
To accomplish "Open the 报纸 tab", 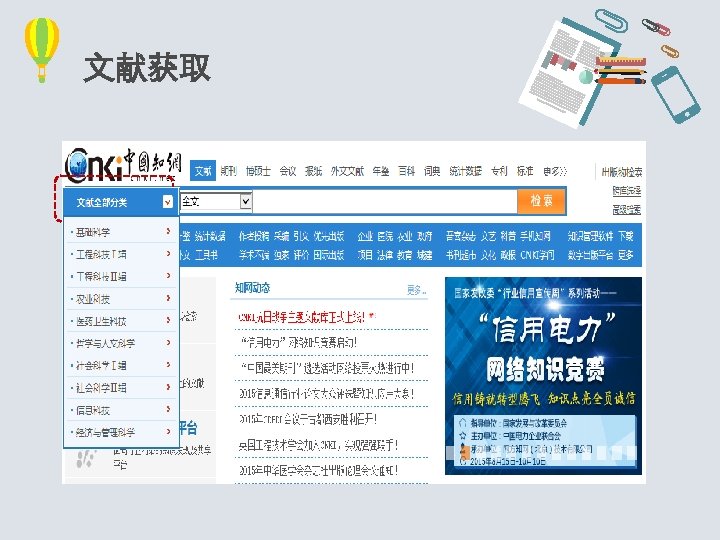I will 314,171.
